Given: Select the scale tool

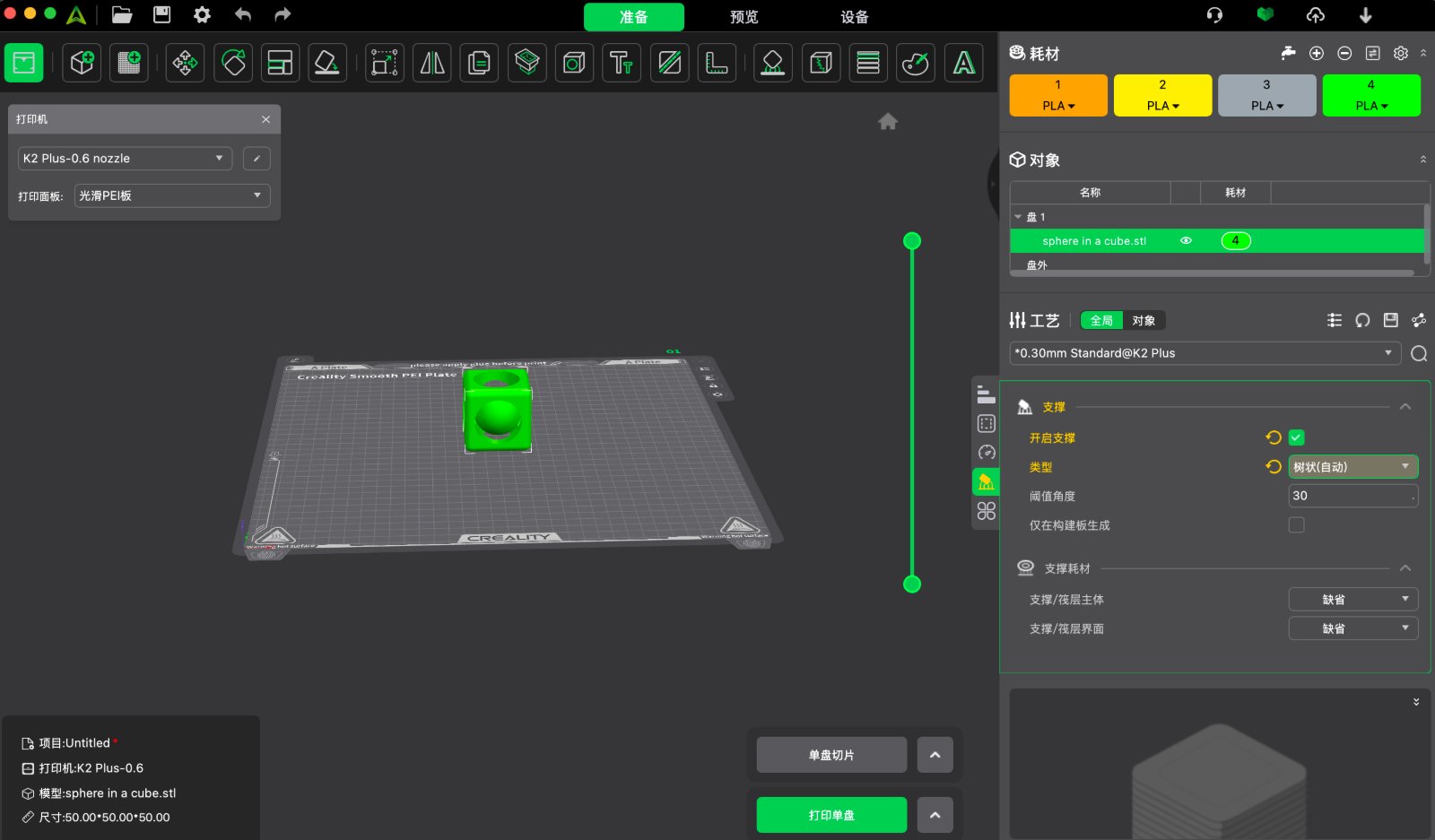Looking at the screenshot, I should [x=385, y=63].
